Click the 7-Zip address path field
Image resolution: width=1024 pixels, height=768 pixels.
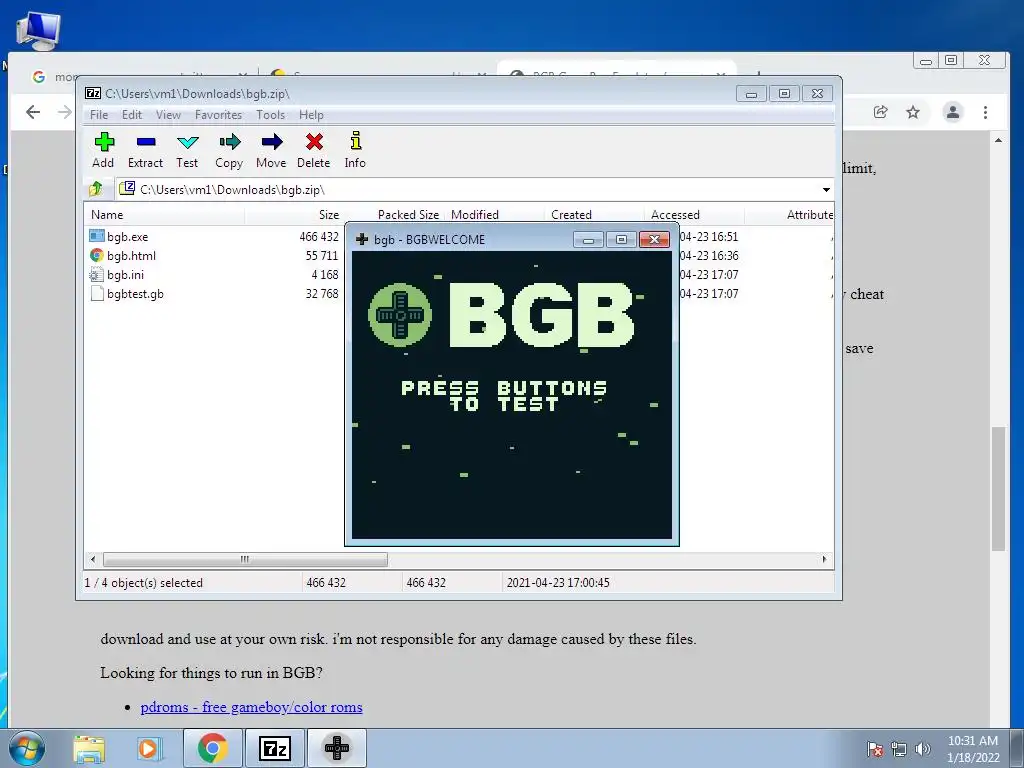tap(475, 189)
